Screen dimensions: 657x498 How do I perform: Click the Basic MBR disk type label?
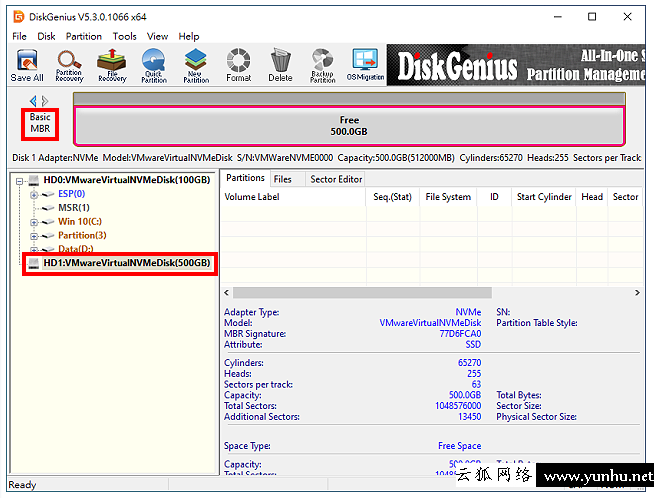(40, 123)
